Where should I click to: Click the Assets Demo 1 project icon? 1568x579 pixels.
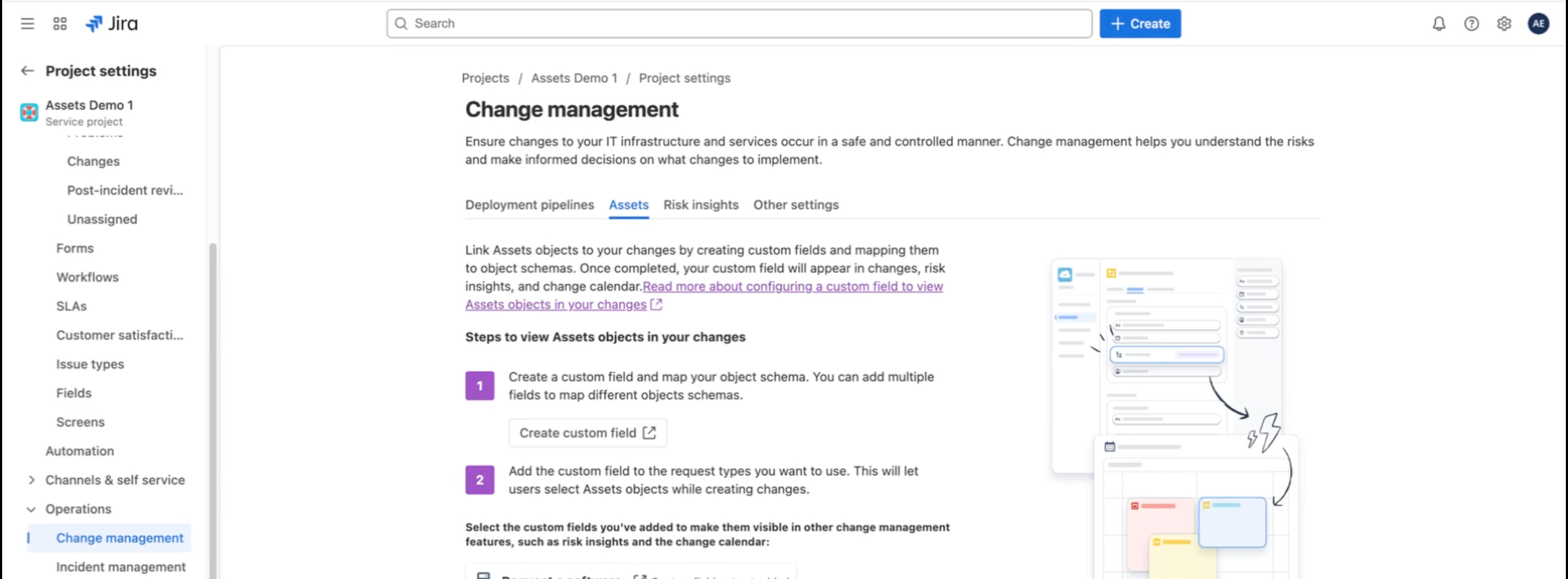coord(29,113)
